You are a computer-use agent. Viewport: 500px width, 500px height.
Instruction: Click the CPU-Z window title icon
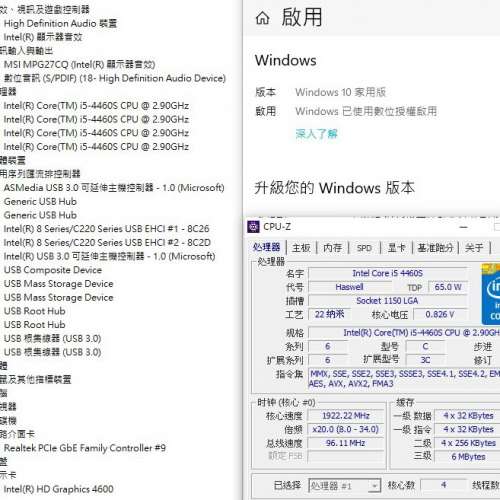253,227
